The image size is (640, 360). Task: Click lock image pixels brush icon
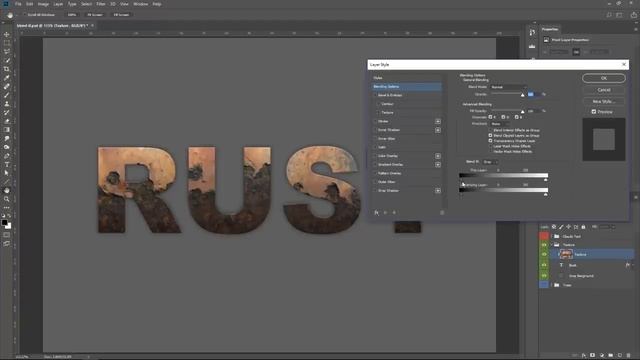[x=561, y=227]
